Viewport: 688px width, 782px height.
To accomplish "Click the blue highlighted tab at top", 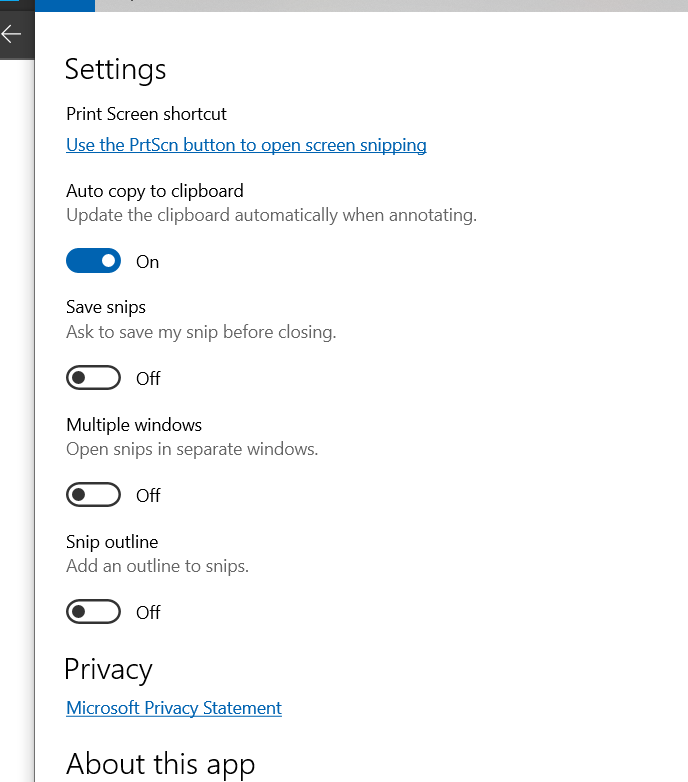I will (64, 5).
